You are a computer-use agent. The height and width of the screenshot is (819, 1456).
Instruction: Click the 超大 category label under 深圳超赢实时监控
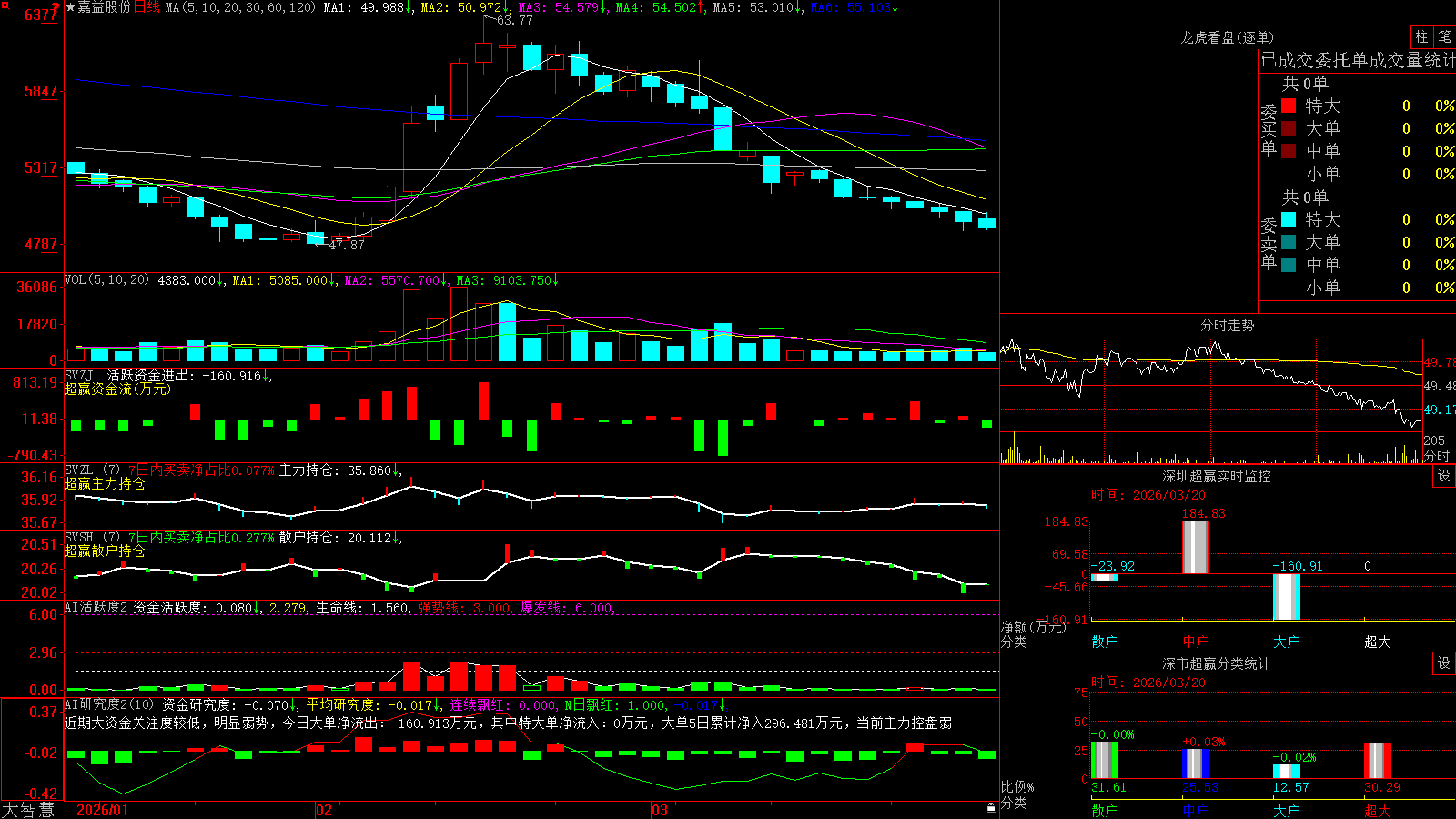click(x=1378, y=642)
